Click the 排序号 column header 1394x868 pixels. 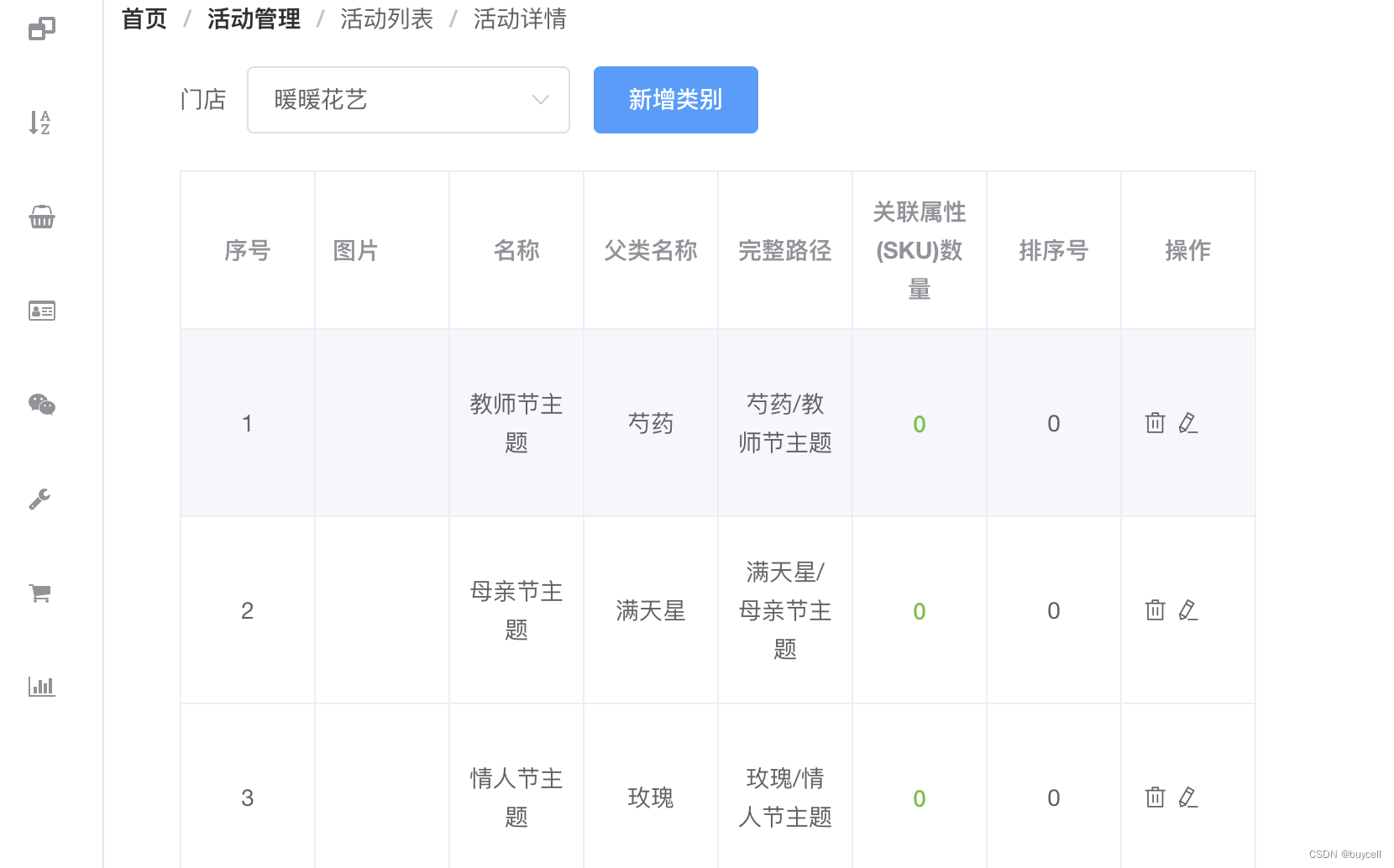click(x=1054, y=250)
